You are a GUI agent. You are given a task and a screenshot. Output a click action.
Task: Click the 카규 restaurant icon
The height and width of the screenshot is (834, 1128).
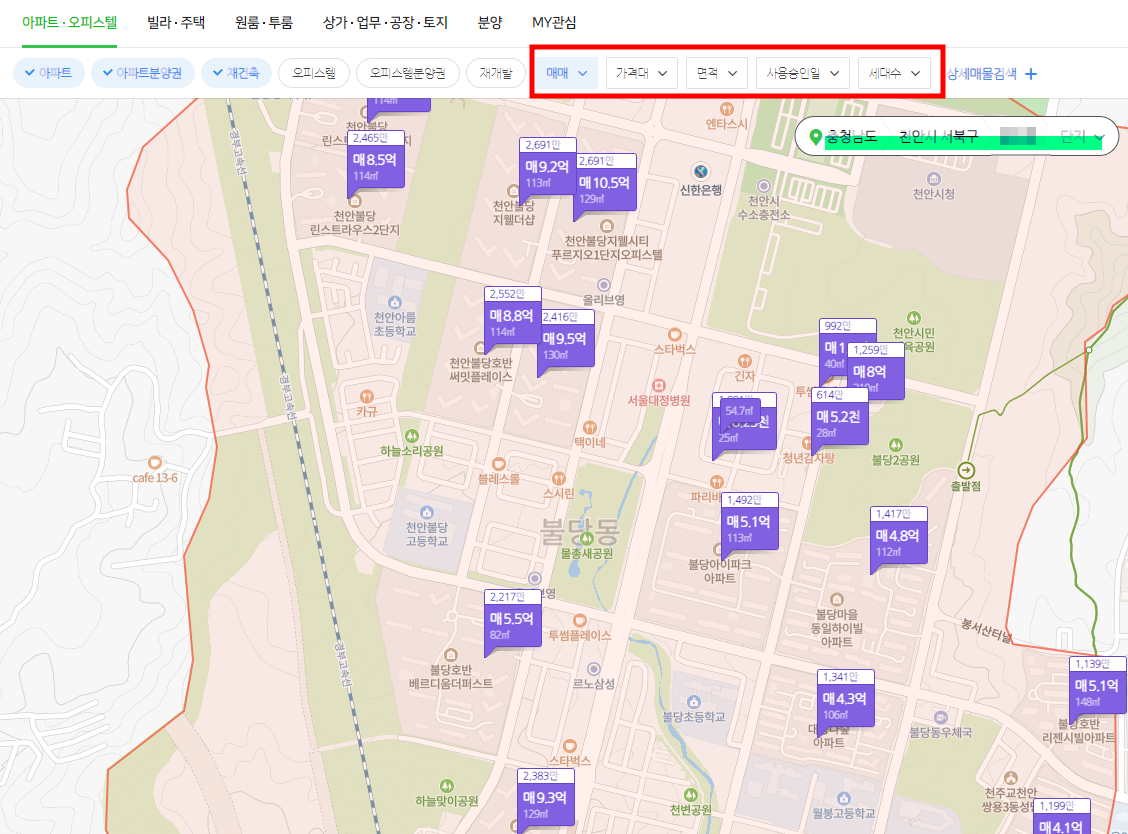coord(367,396)
